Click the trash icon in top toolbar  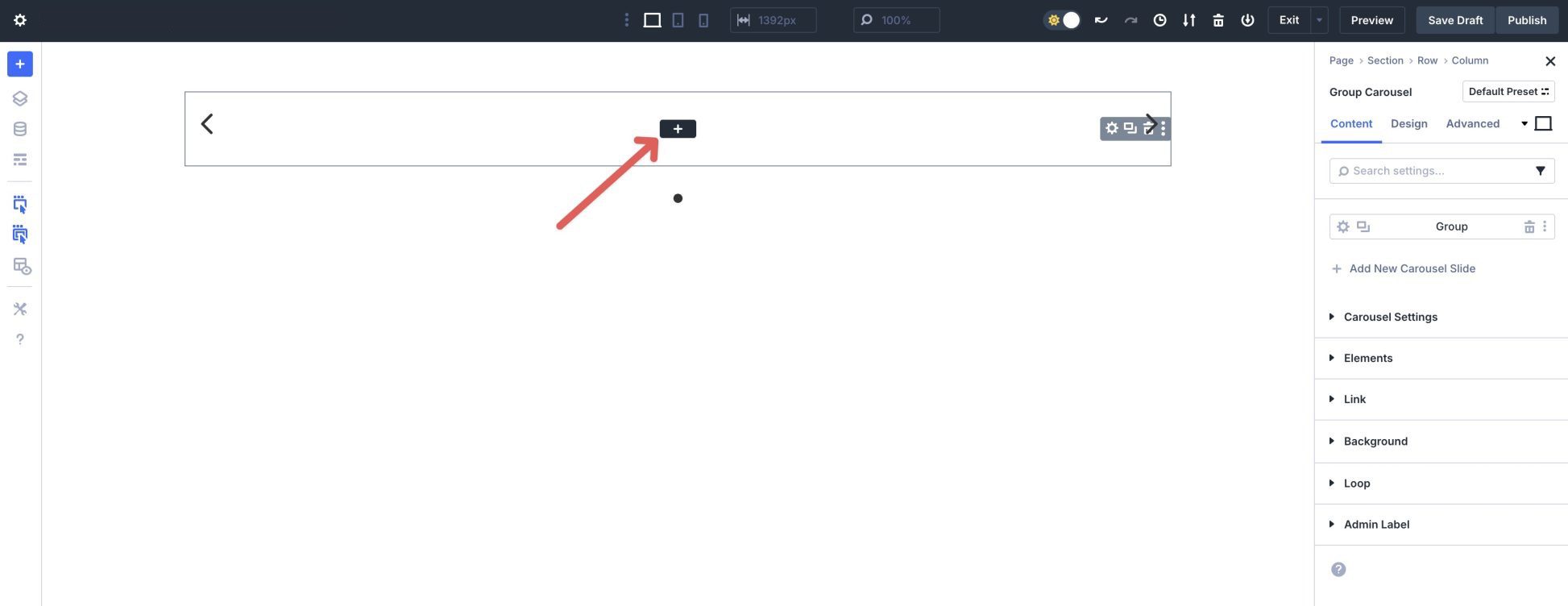[x=1218, y=20]
